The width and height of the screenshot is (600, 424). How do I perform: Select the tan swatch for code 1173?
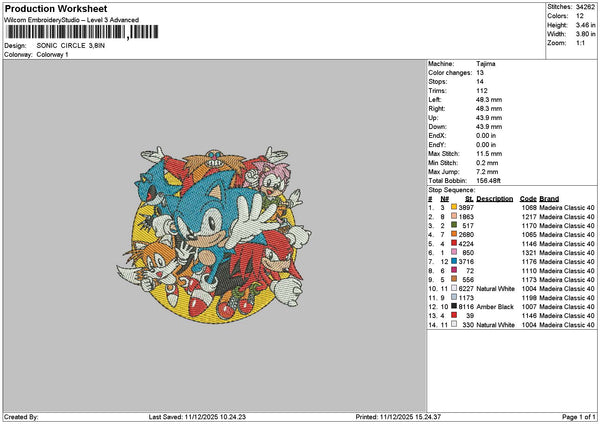(x=454, y=279)
